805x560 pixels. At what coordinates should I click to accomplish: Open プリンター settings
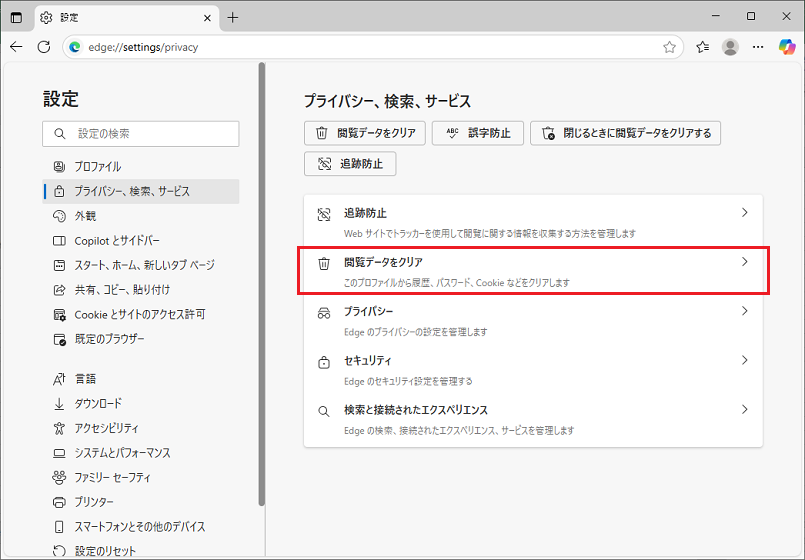click(141, 502)
